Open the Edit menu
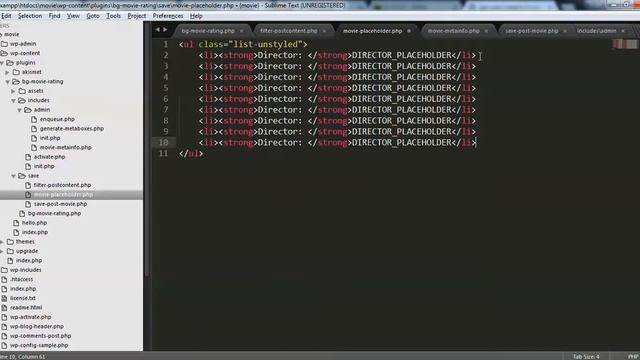 [x=6, y=16]
